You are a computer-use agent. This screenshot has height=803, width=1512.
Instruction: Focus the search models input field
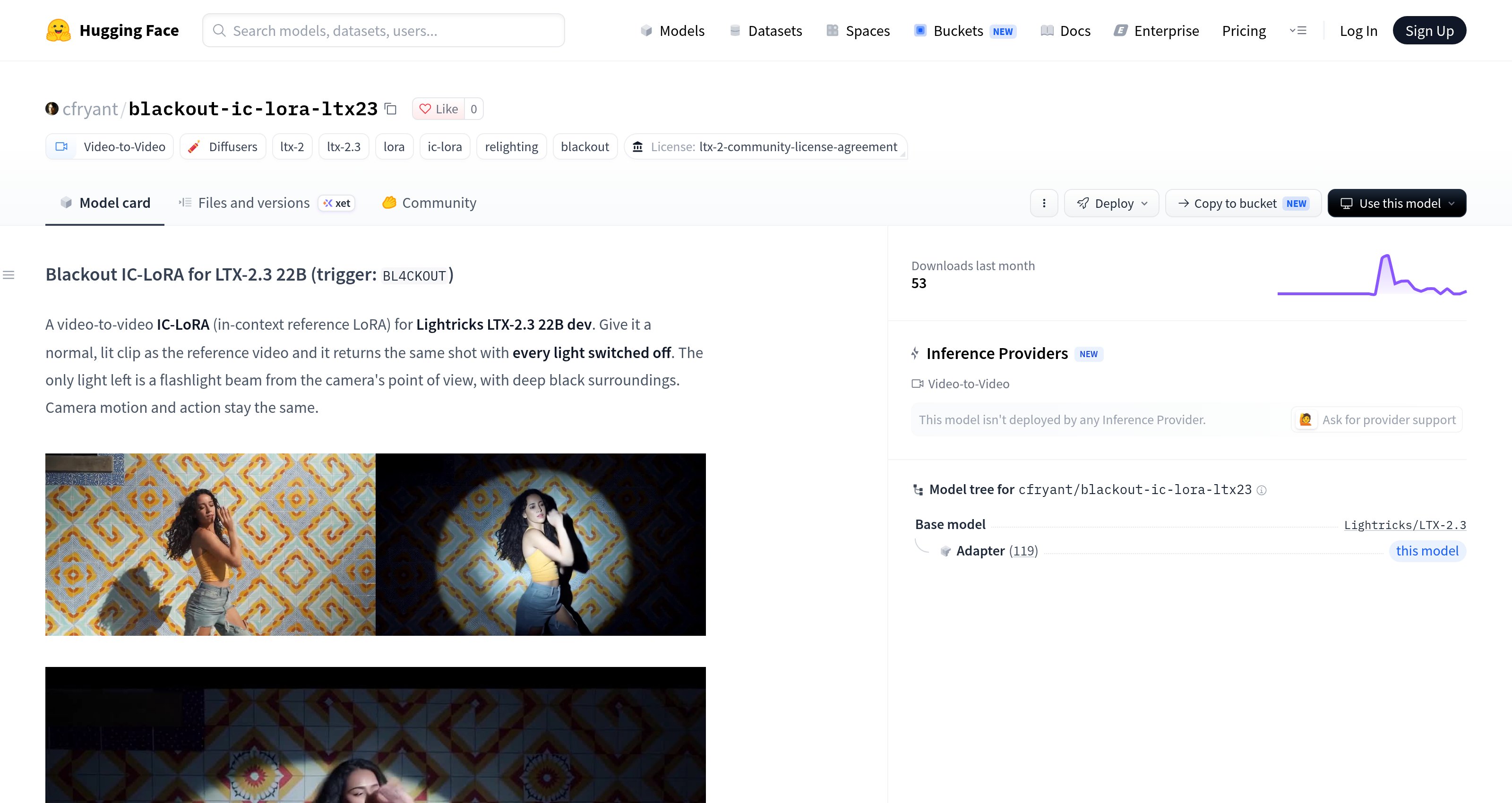[383, 31]
